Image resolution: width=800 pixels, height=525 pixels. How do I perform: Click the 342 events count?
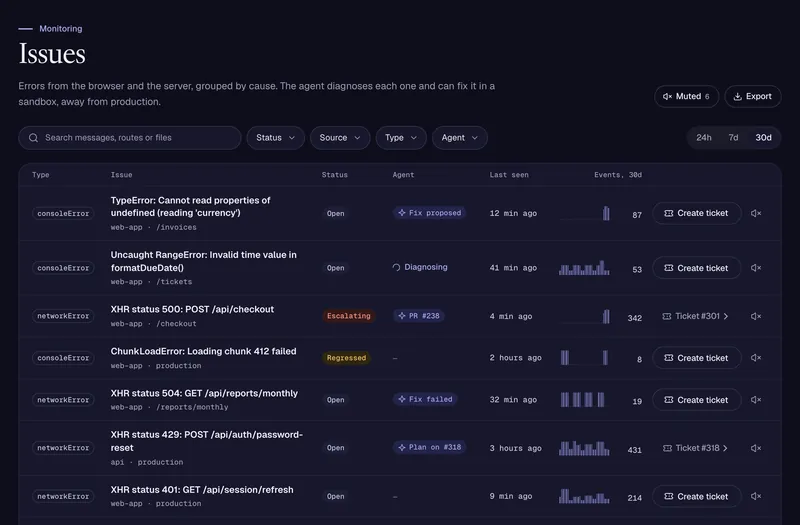point(635,318)
